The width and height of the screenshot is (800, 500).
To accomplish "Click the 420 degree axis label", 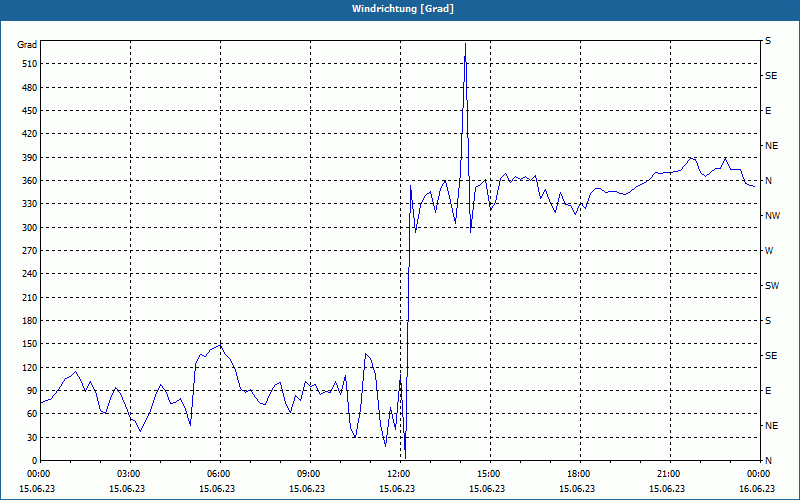I will (x=30, y=134).
